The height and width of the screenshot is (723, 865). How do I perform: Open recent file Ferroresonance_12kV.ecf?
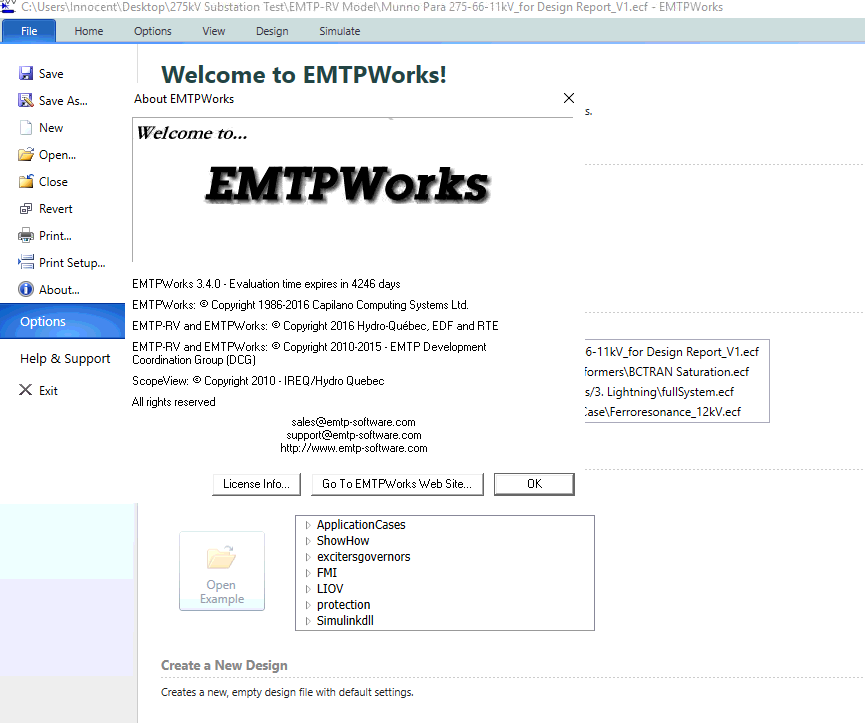tap(663, 411)
